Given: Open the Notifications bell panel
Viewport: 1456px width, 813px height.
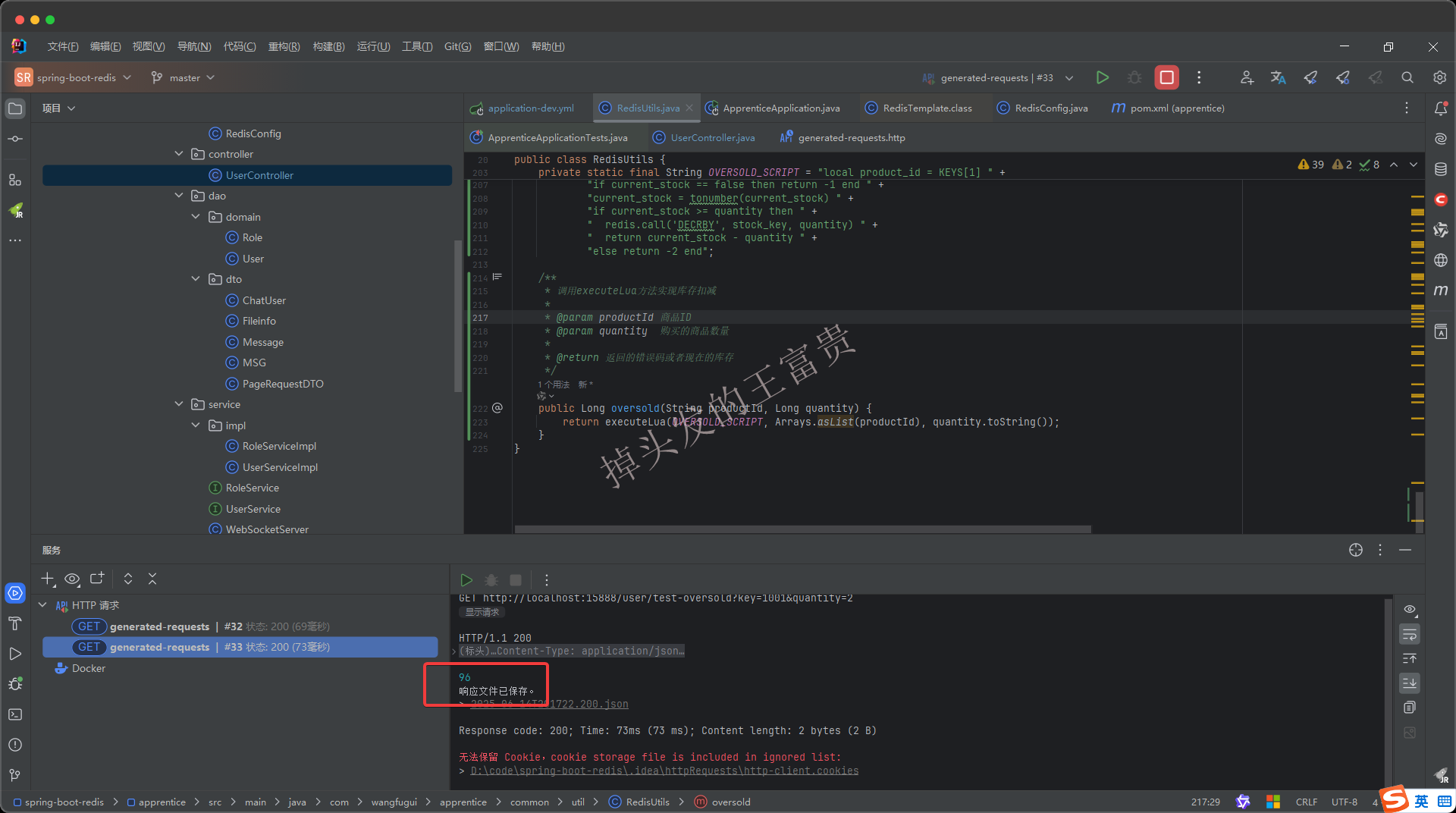Looking at the screenshot, I should click(1441, 108).
